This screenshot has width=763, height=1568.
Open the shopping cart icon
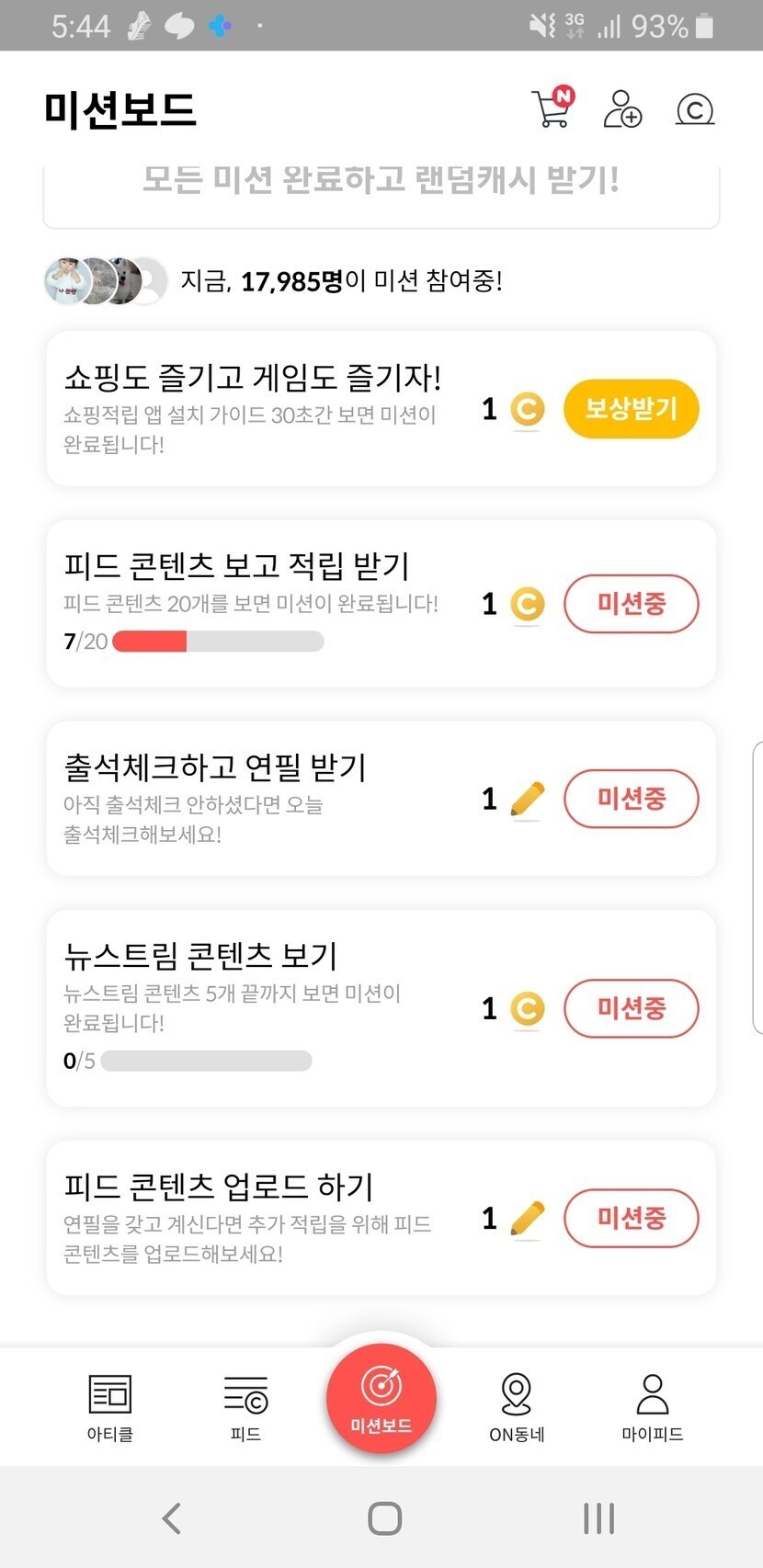tap(552, 108)
